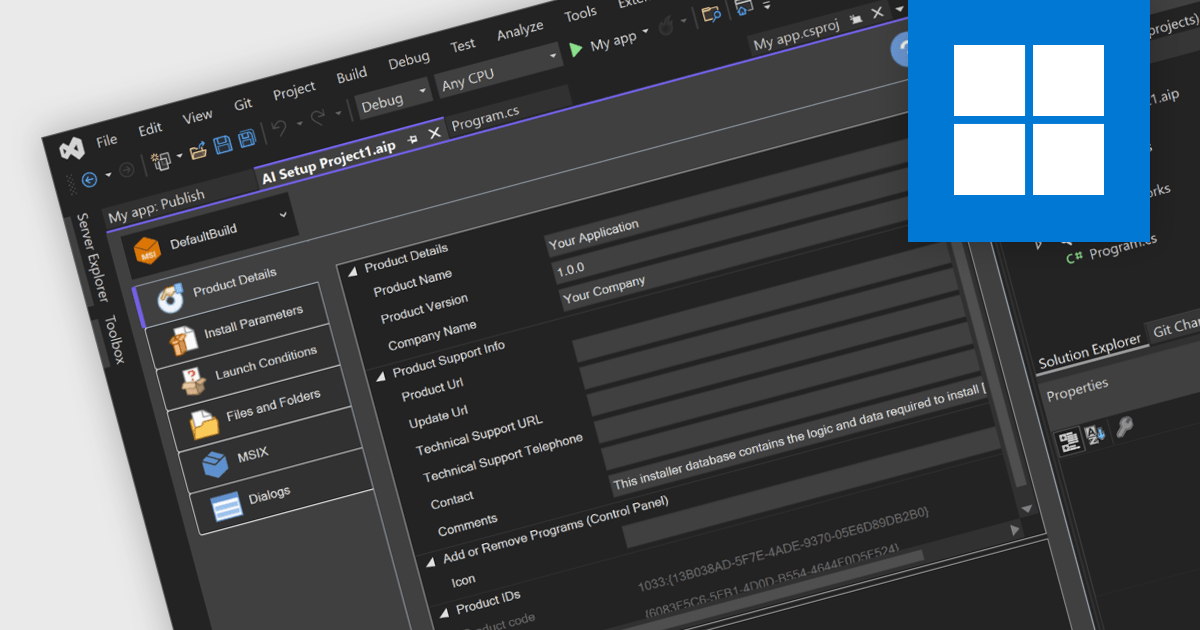The width and height of the screenshot is (1200, 630).
Task: Start debugging with the green play icon
Action: click(x=576, y=48)
